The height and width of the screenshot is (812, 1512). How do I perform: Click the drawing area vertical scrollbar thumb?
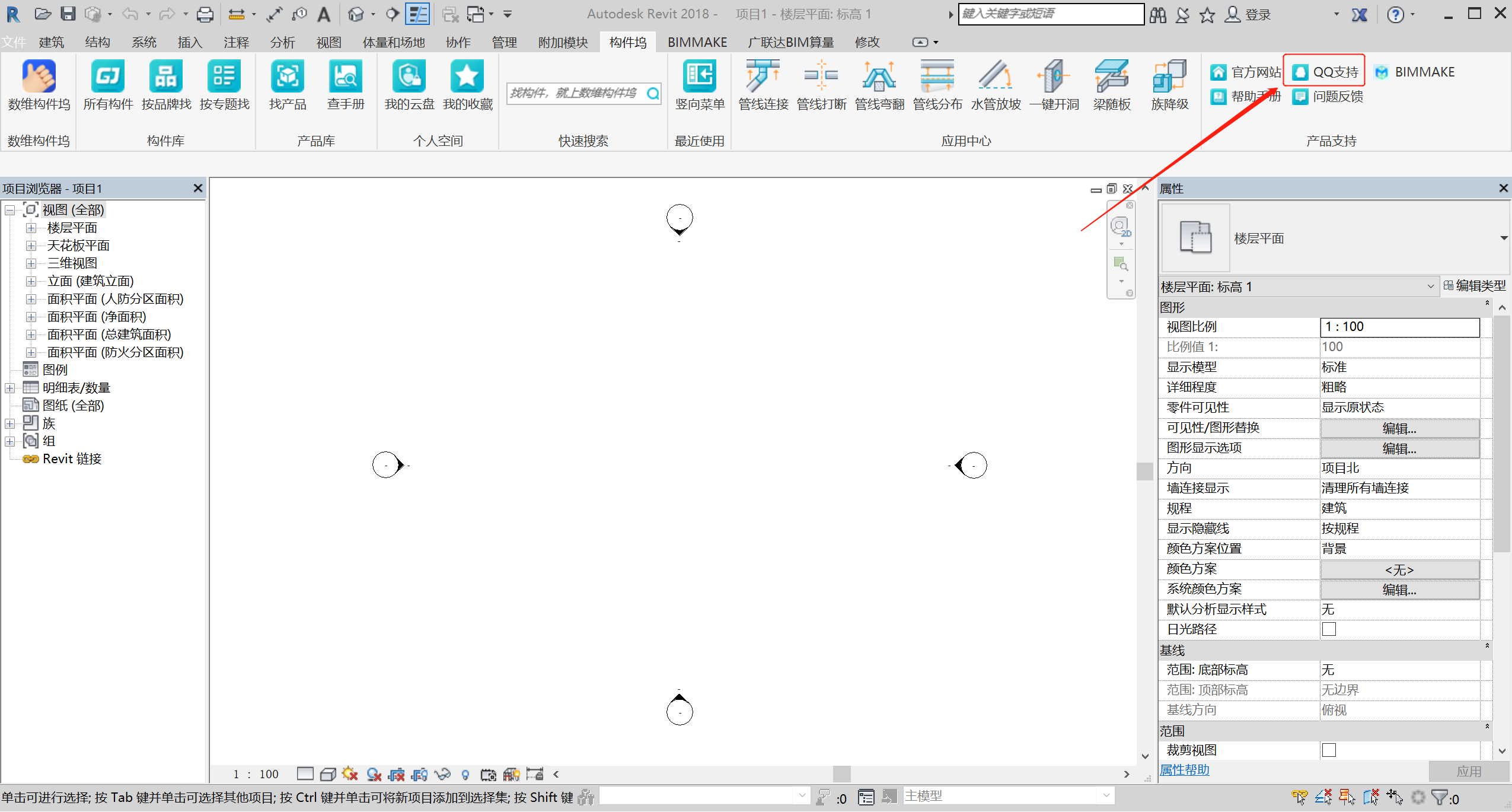tap(1145, 472)
